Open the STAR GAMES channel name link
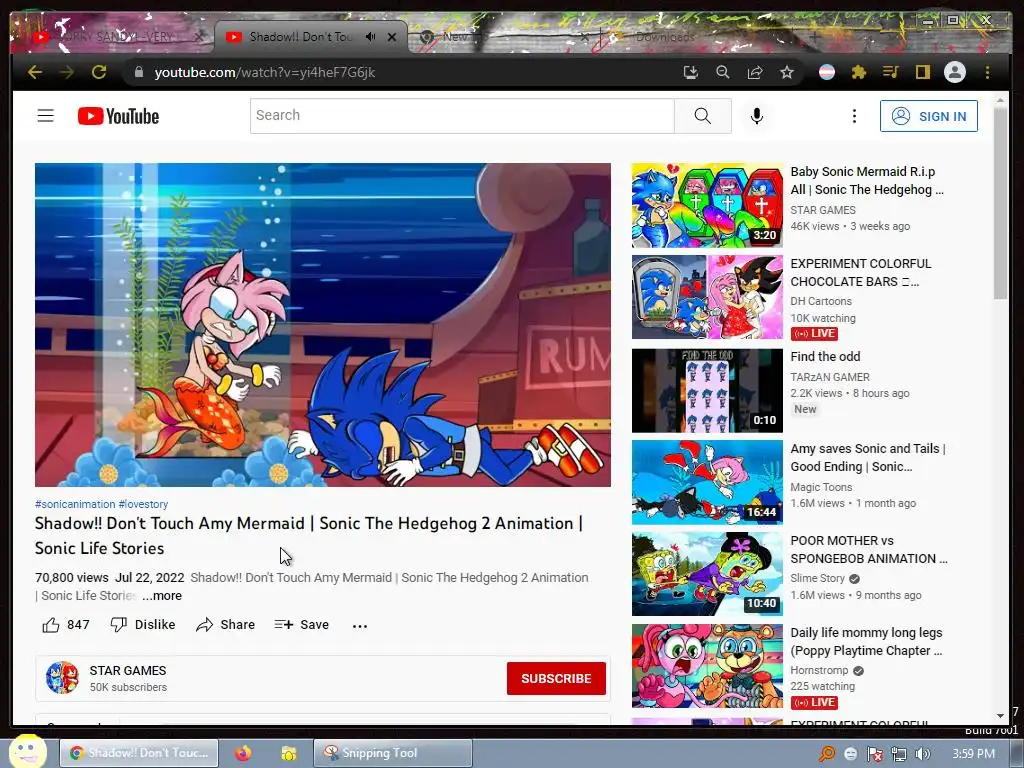 [128, 671]
